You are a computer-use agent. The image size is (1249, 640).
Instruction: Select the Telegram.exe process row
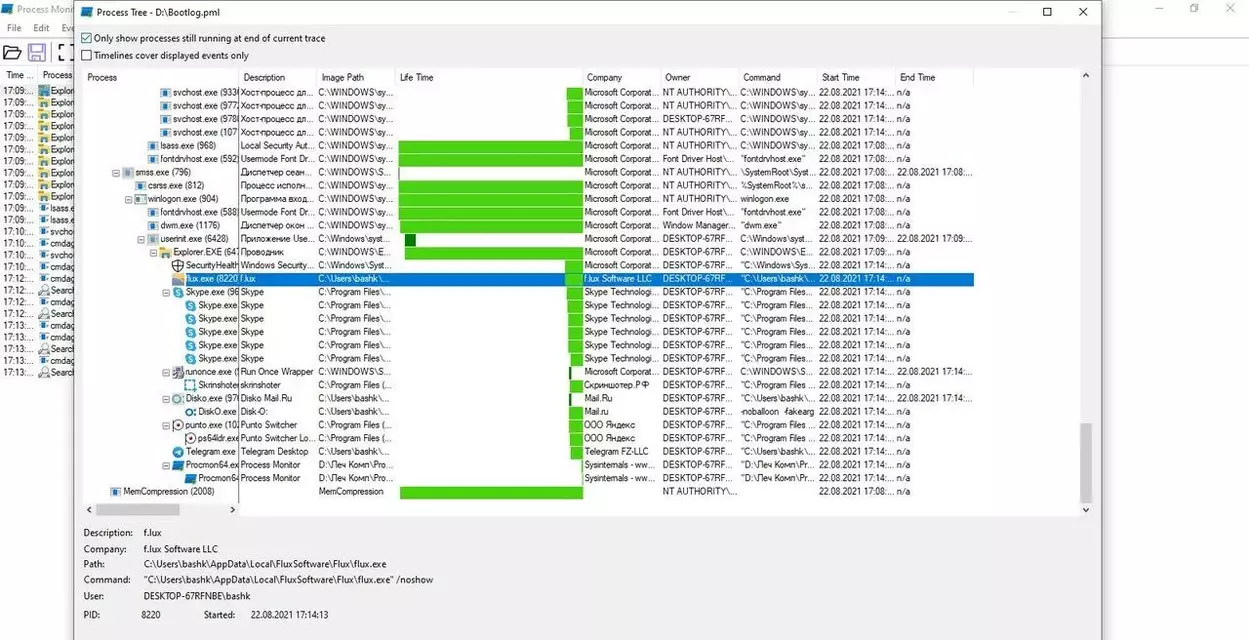(528, 451)
